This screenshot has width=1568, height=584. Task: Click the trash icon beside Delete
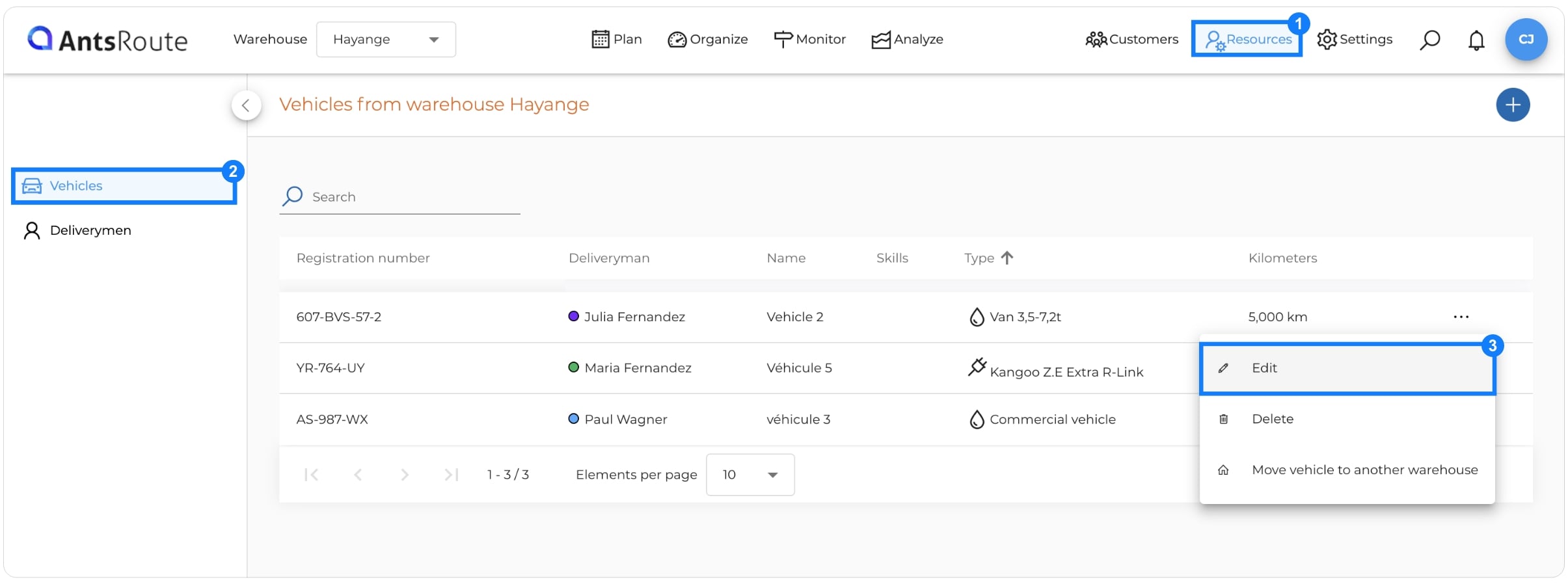(x=1223, y=419)
